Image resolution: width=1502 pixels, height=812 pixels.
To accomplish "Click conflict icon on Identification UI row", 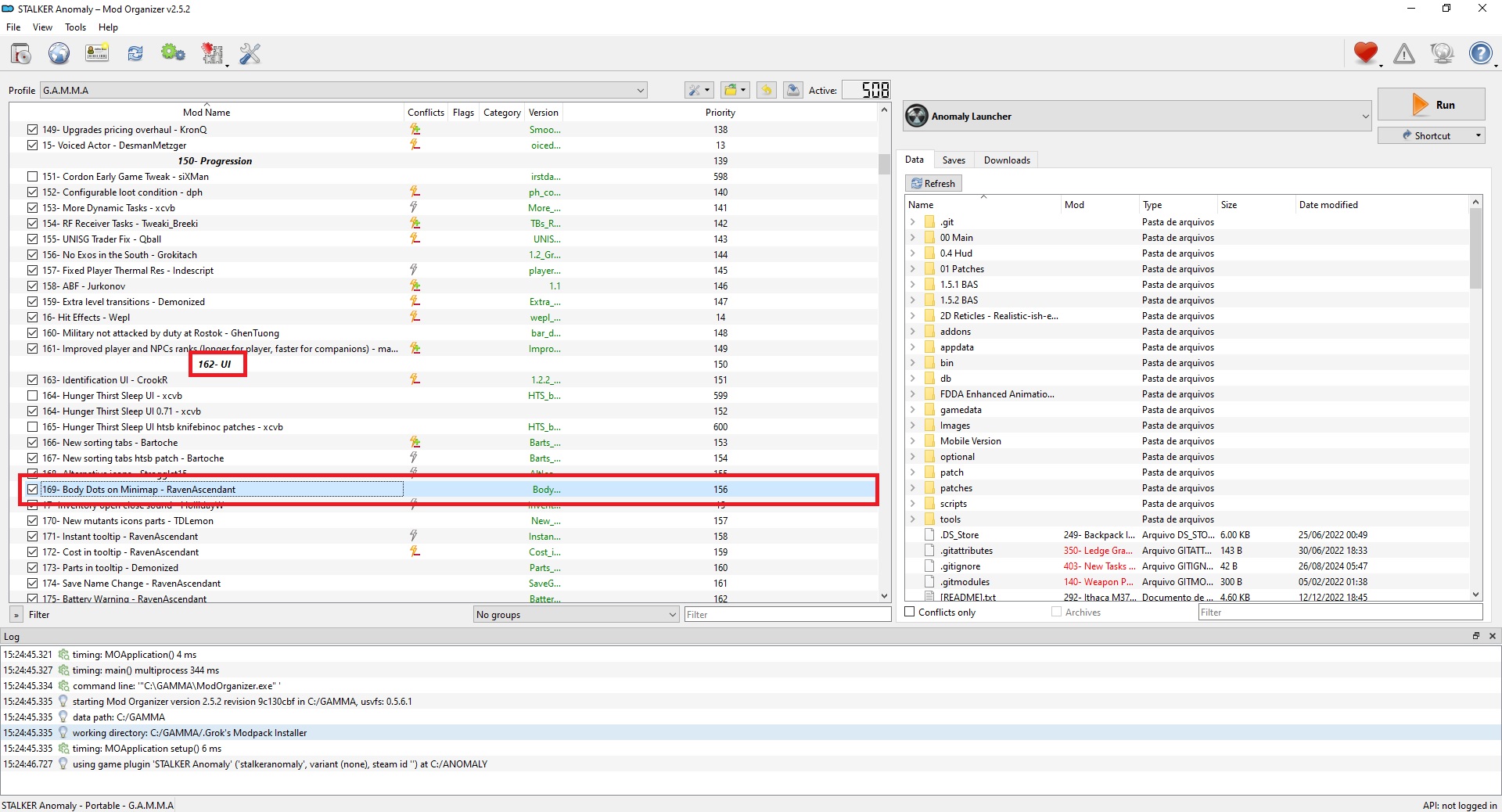I will pyautogui.click(x=415, y=379).
